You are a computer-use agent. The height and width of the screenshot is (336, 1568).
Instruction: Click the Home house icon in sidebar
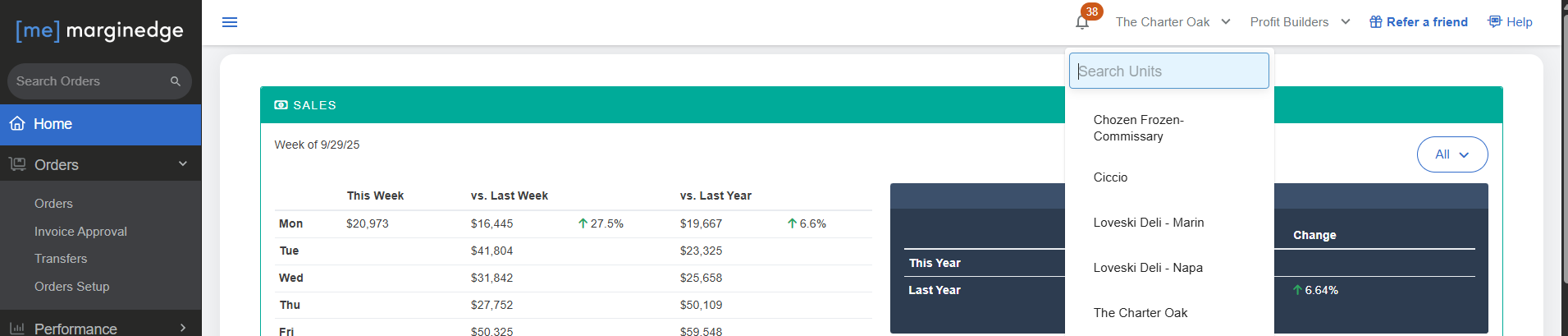click(x=17, y=123)
